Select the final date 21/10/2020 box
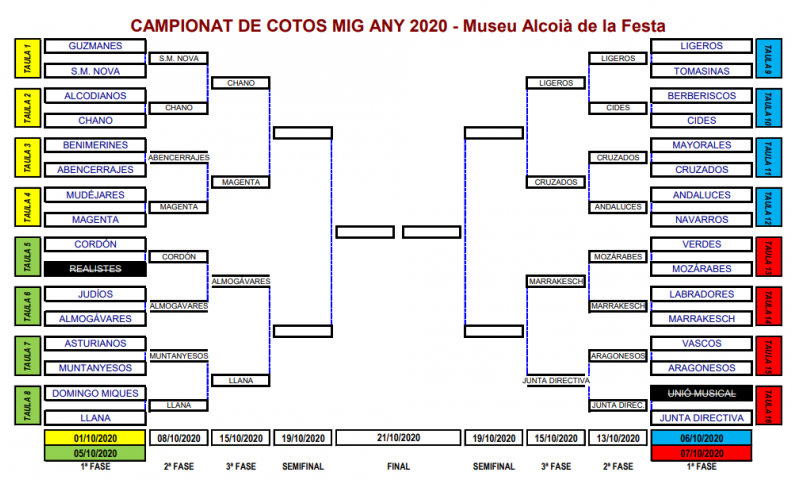The width and height of the screenshot is (800, 480). point(398,438)
